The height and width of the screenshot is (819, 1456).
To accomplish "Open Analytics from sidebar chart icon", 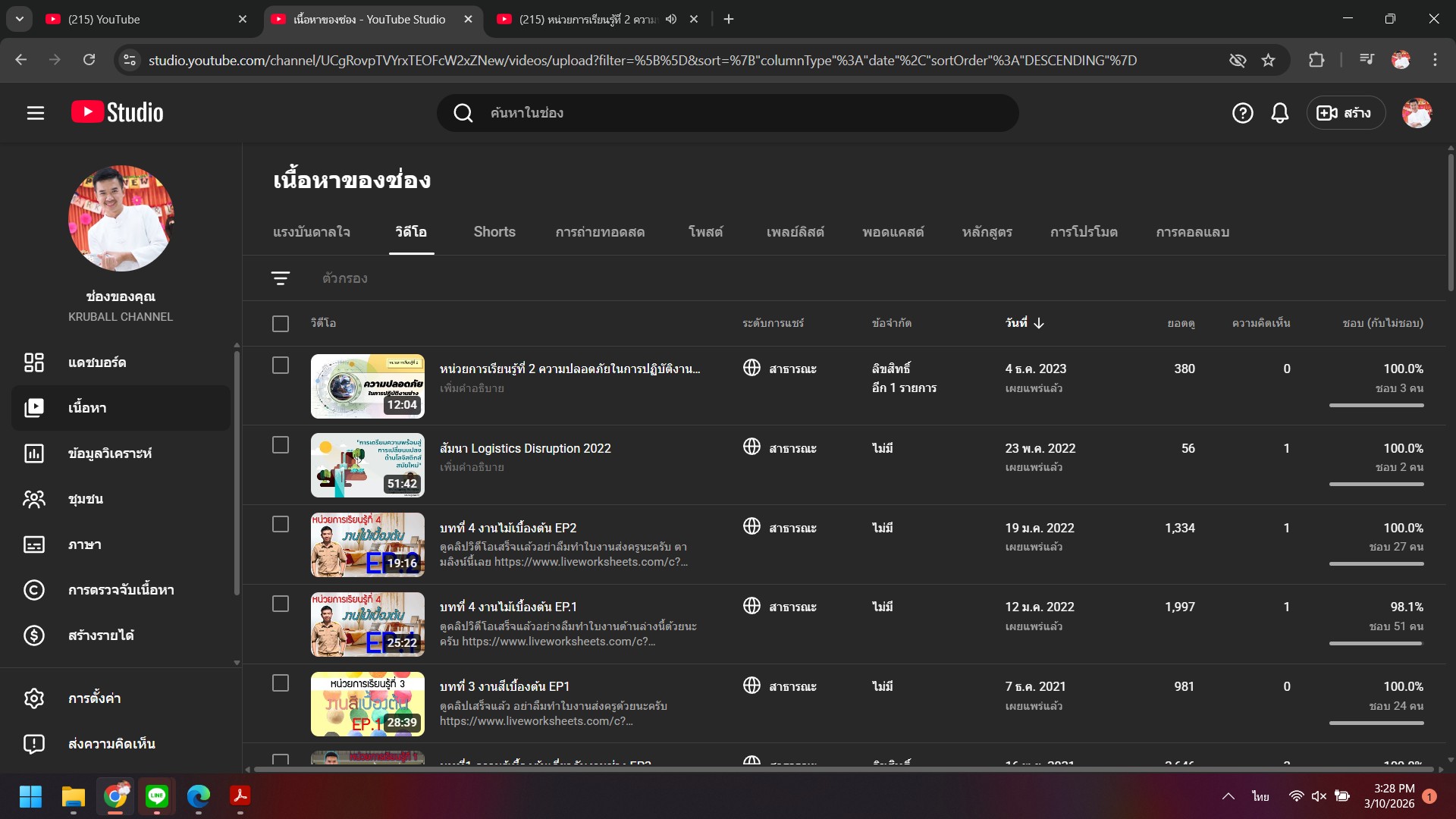I will pyautogui.click(x=34, y=453).
